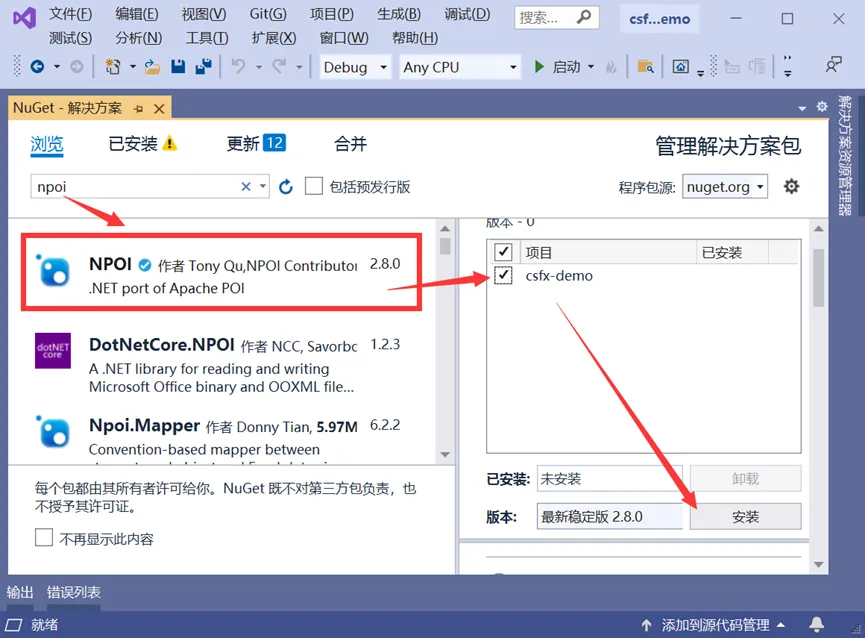
Task: Switch to the 合并 tab
Action: (350, 144)
